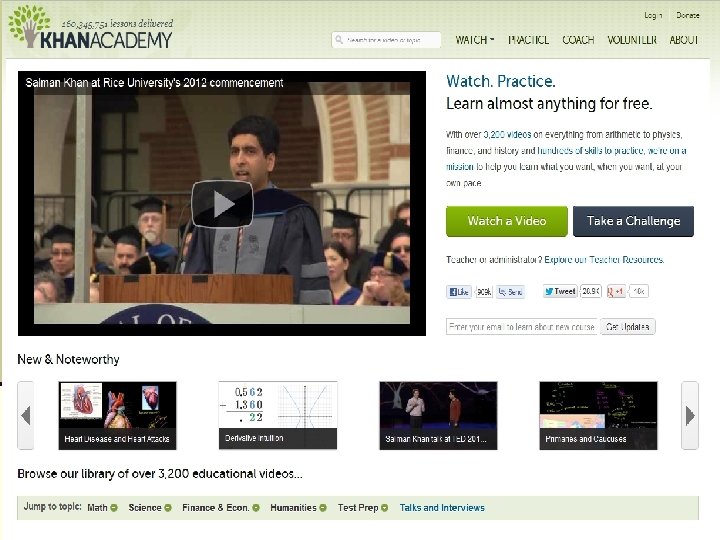Image resolution: width=720 pixels, height=540 pixels.
Task: Open the 3,200 videos link
Action: 507,135
